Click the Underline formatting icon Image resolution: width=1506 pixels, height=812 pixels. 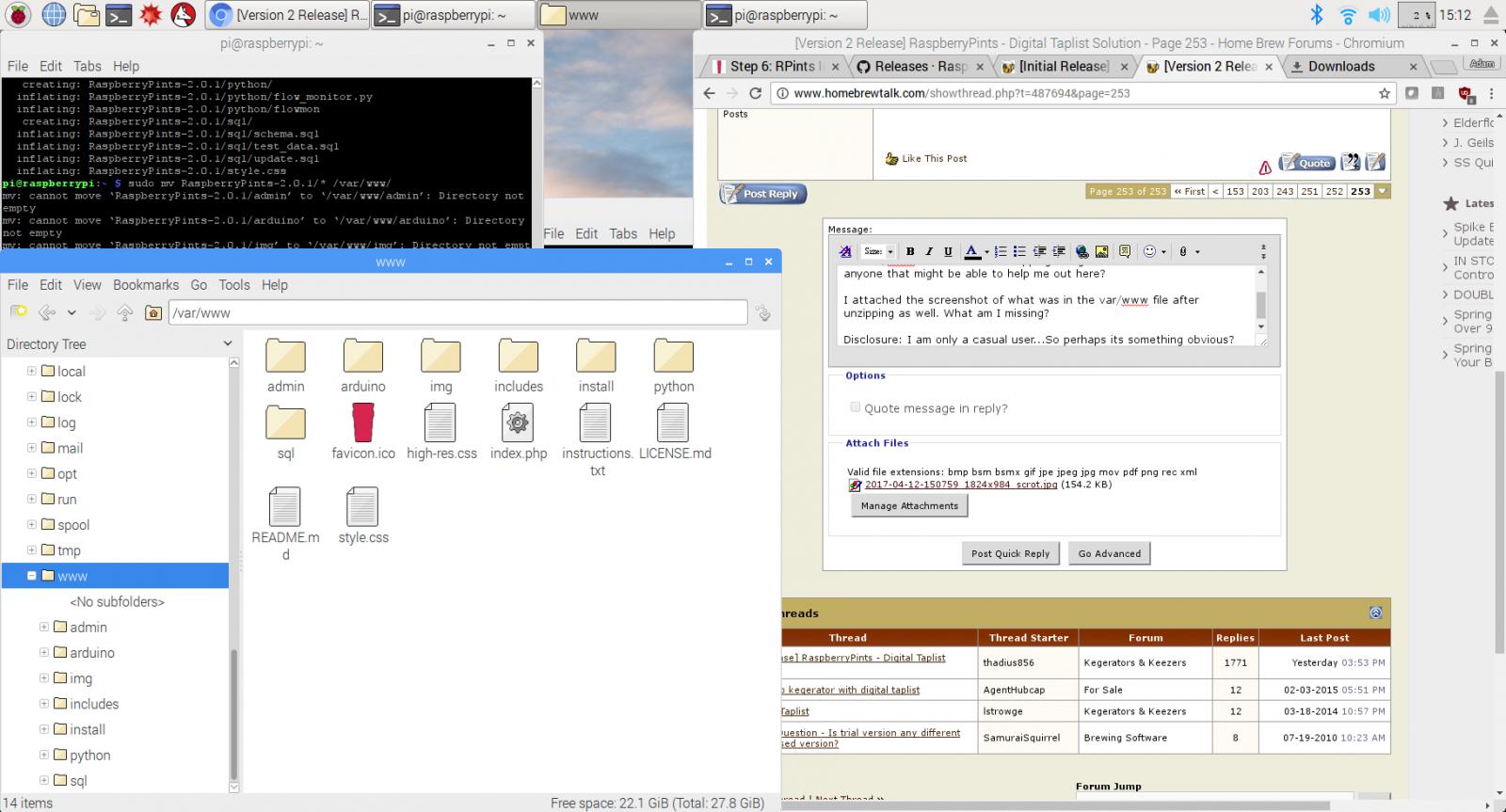click(948, 251)
